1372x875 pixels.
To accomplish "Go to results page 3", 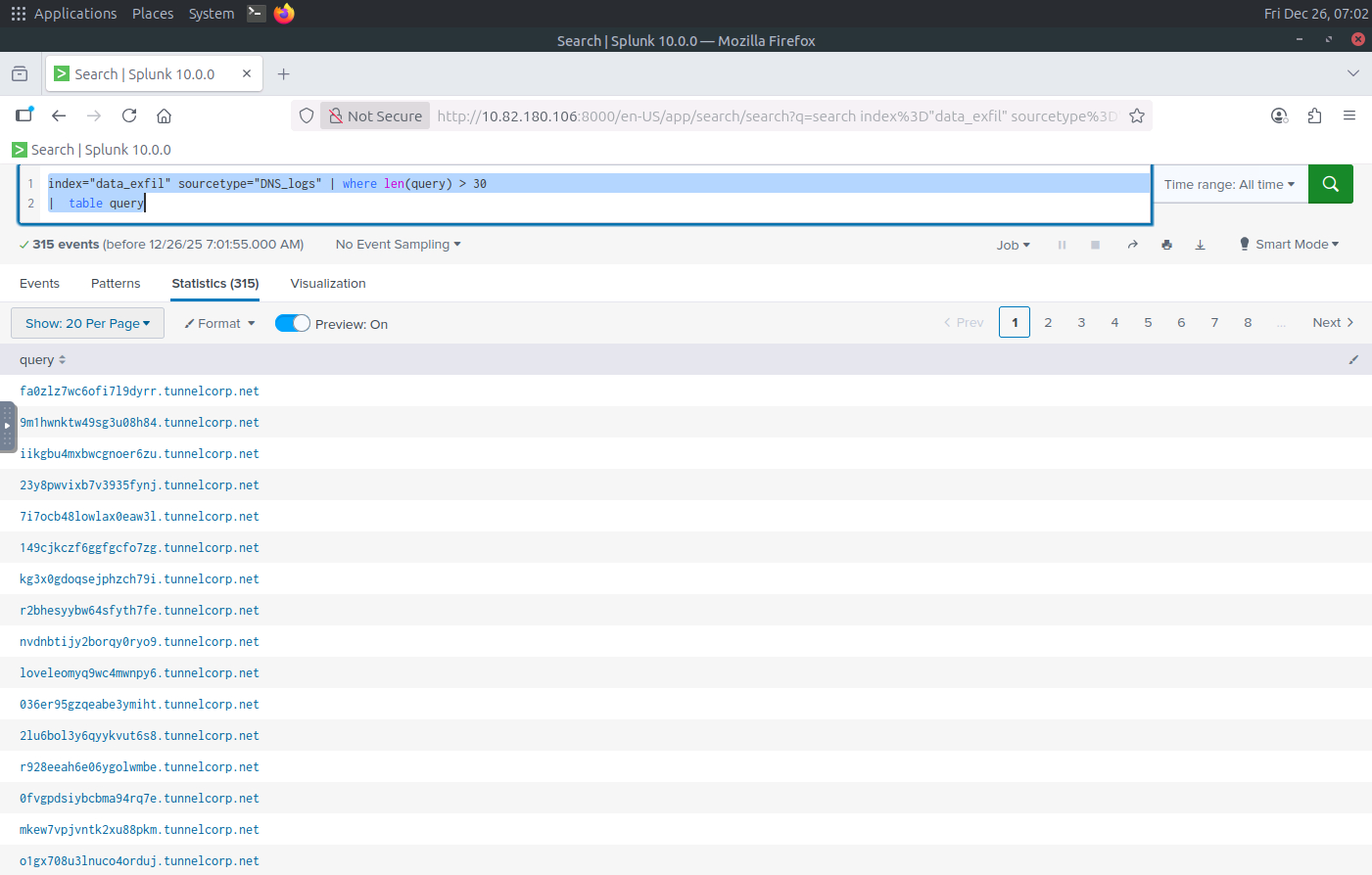I will [1081, 322].
